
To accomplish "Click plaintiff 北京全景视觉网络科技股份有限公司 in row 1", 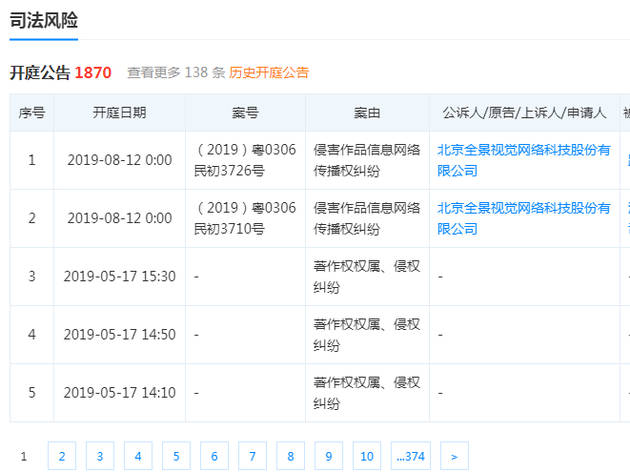I will (524, 160).
